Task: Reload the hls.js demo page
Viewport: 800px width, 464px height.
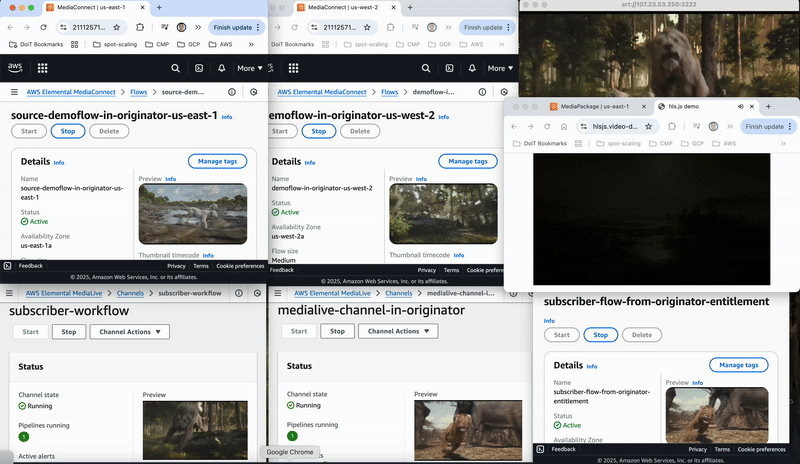Action: (x=547, y=127)
